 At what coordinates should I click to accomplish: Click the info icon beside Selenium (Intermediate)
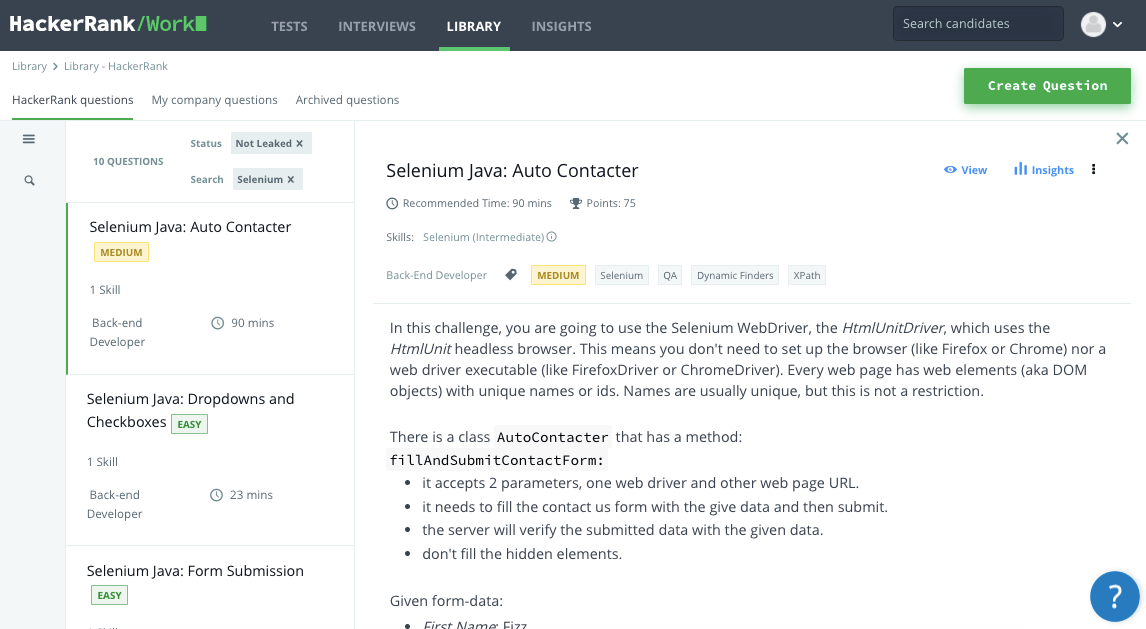552,237
